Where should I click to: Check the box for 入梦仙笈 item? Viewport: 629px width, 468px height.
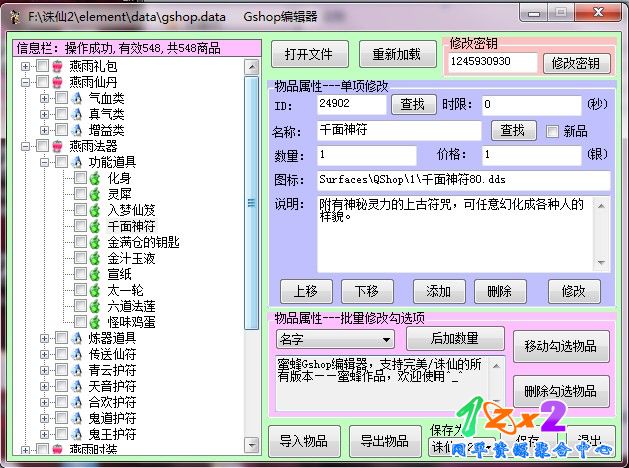tap(80, 210)
